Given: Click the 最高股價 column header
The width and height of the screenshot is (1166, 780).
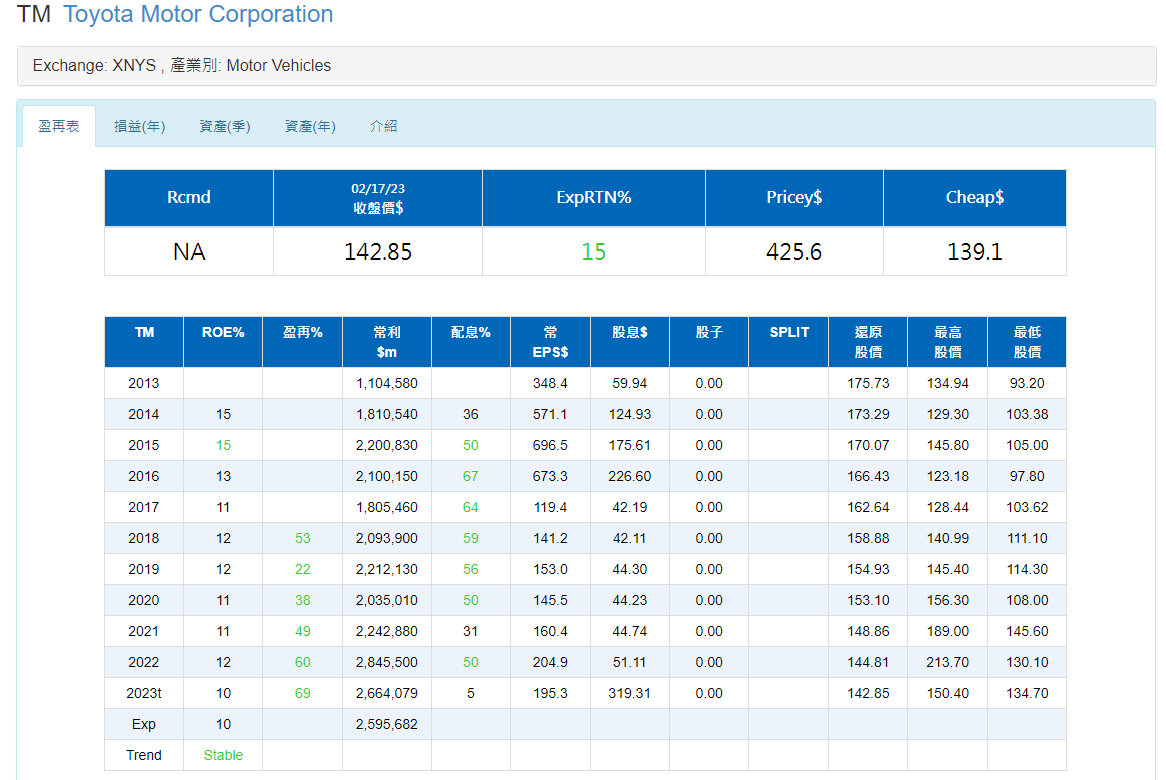Looking at the screenshot, I should tap(947, 342).
